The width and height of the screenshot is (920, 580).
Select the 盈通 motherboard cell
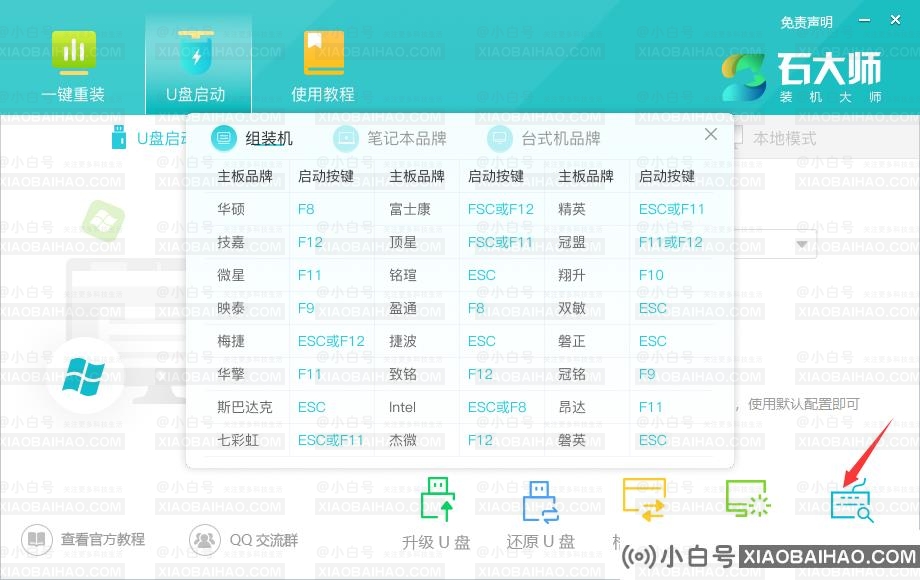[x=402, y=308]
